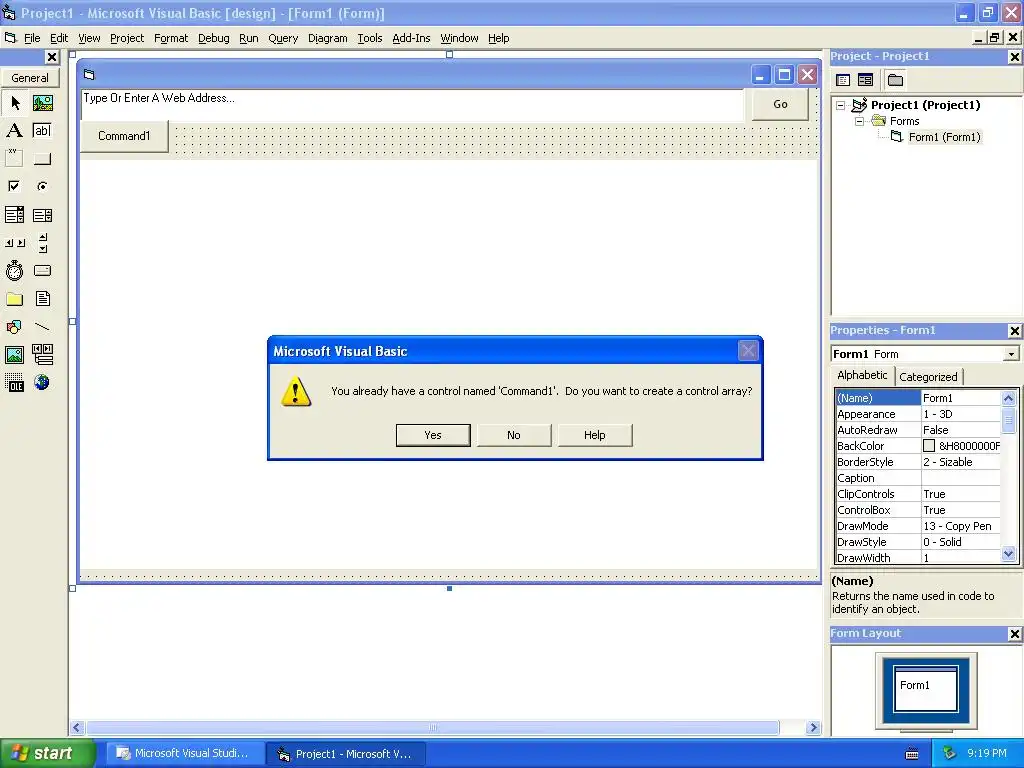Click the BackColor color swatch

tap(929, 446)
